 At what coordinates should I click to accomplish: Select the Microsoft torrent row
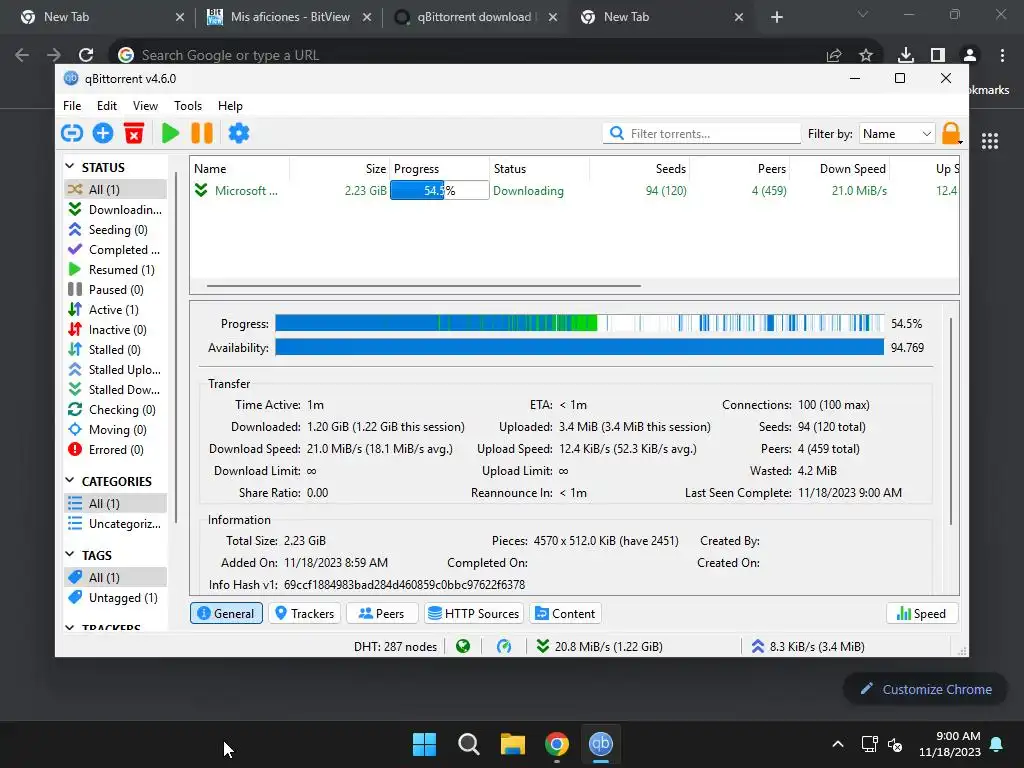pos(574,191)
